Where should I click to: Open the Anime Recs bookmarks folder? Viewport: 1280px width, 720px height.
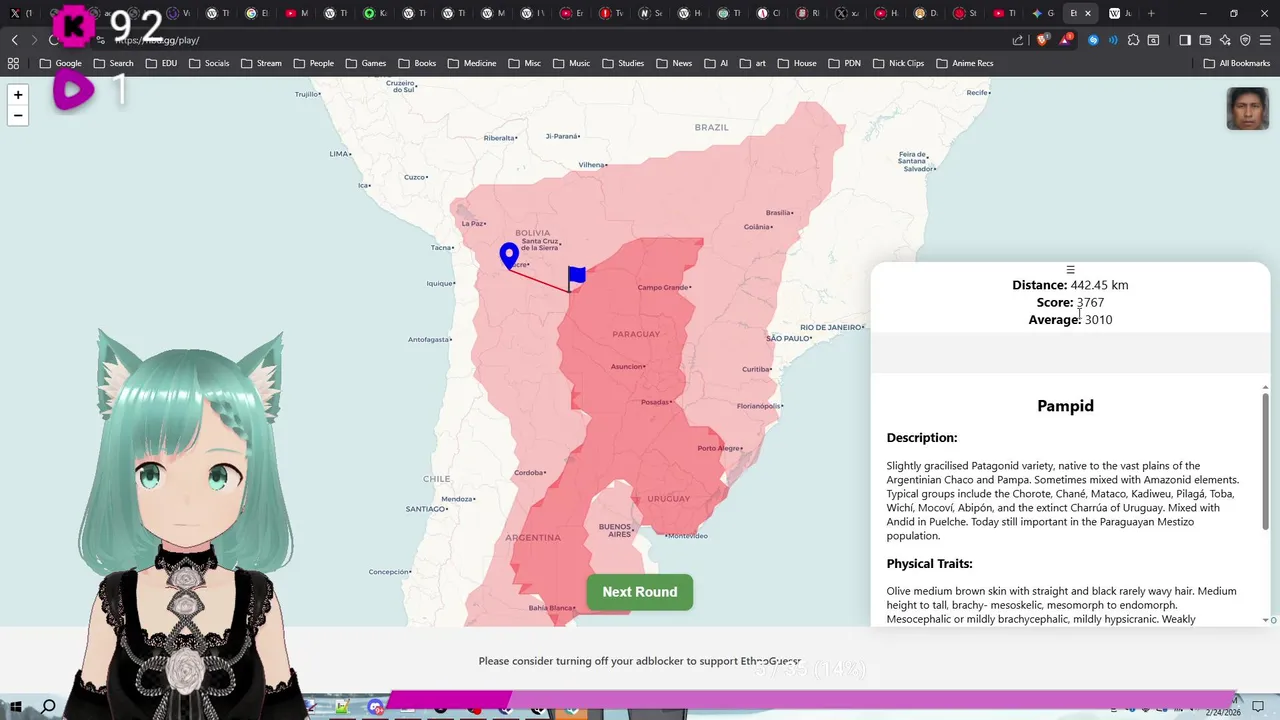[964, 63]
